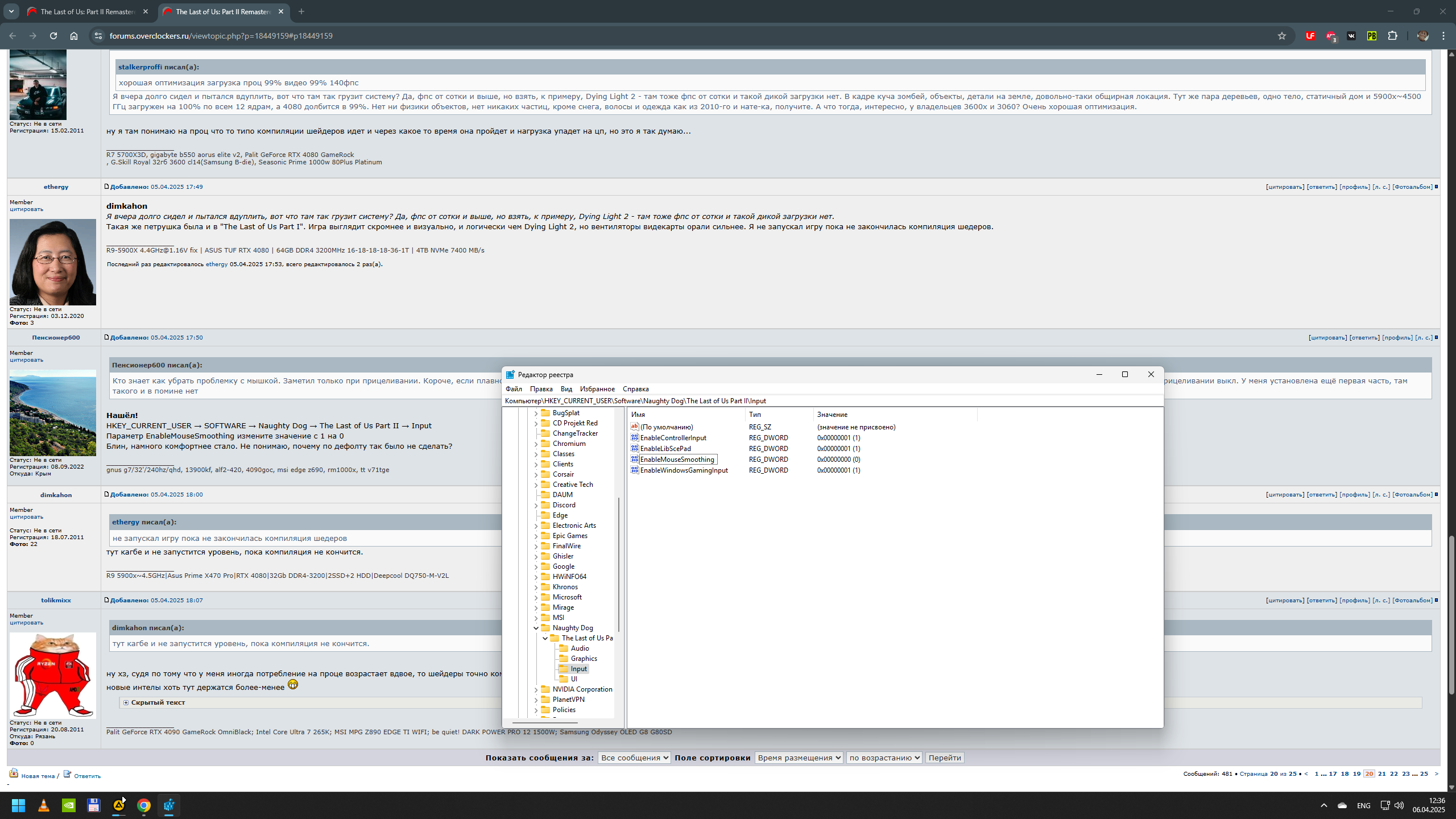The width and height of the screenshot is (1456, 819).
Task: Click the Adblock Plus extension icon
Action: pyautogui.click(x=1331, y=36)
